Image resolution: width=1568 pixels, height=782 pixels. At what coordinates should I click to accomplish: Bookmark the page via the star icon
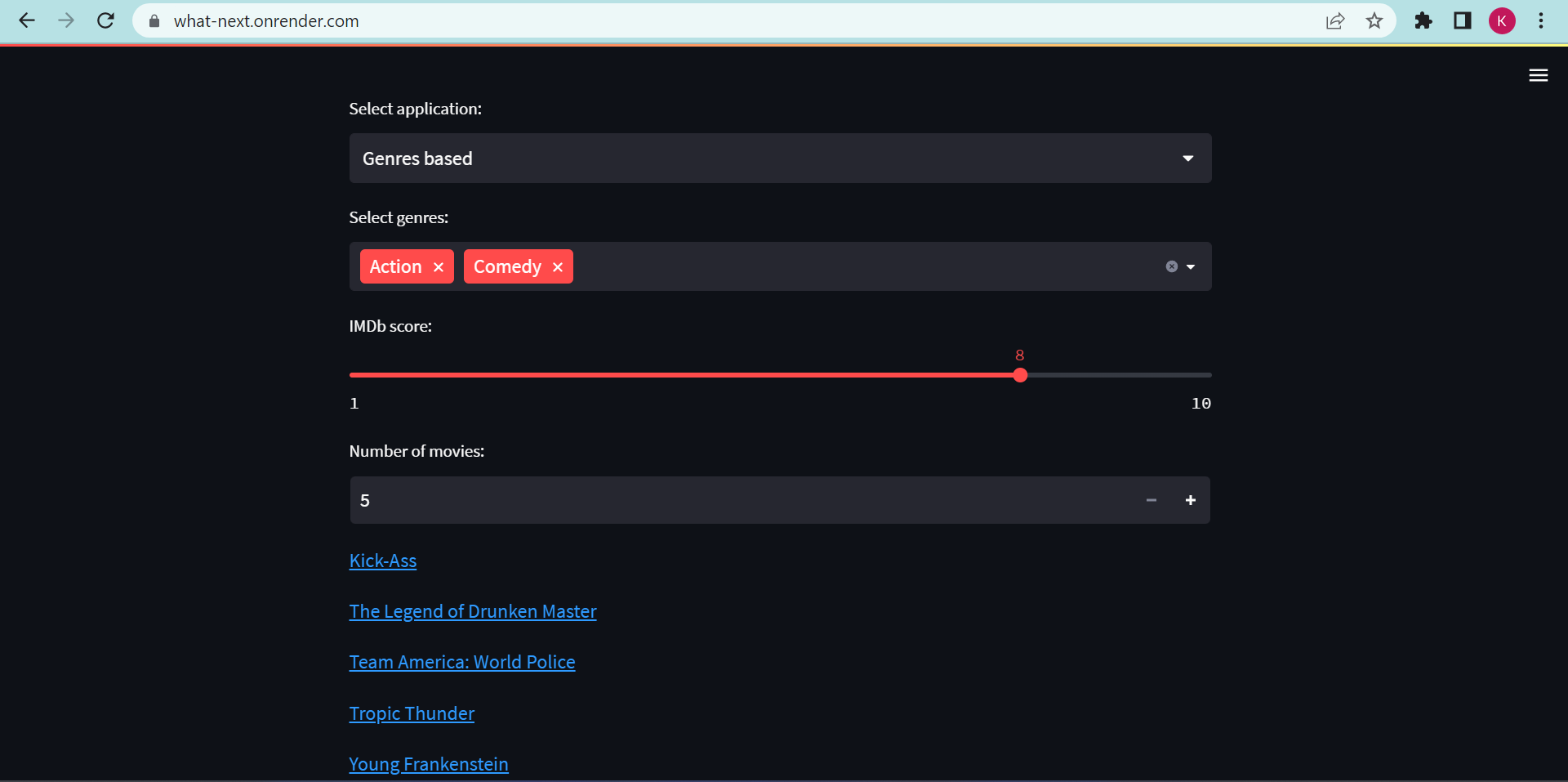click(1374, 21)
